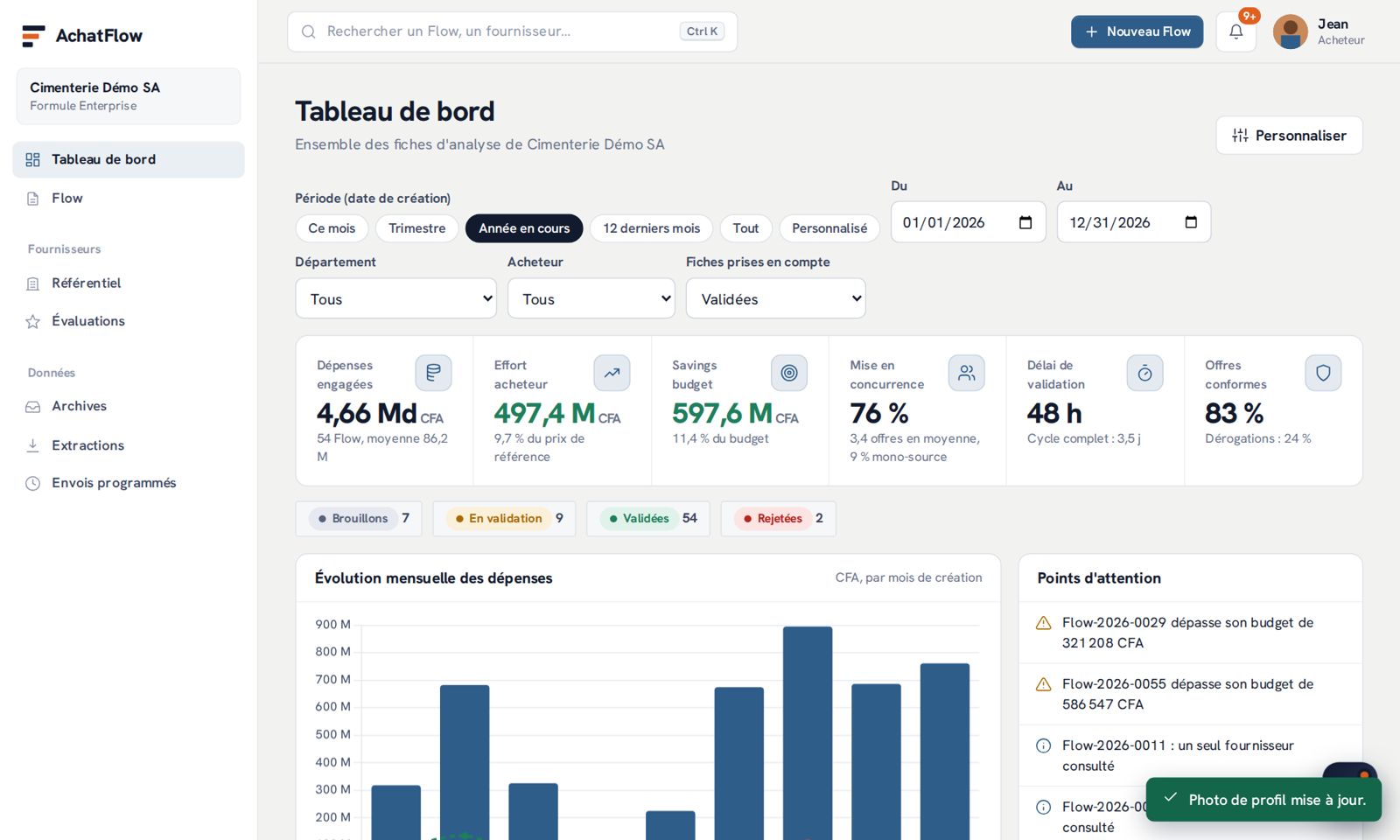Viewport: 1400px width, 840px height.
Task: Go to Flow in the sidebar
Action: [129, 199]
